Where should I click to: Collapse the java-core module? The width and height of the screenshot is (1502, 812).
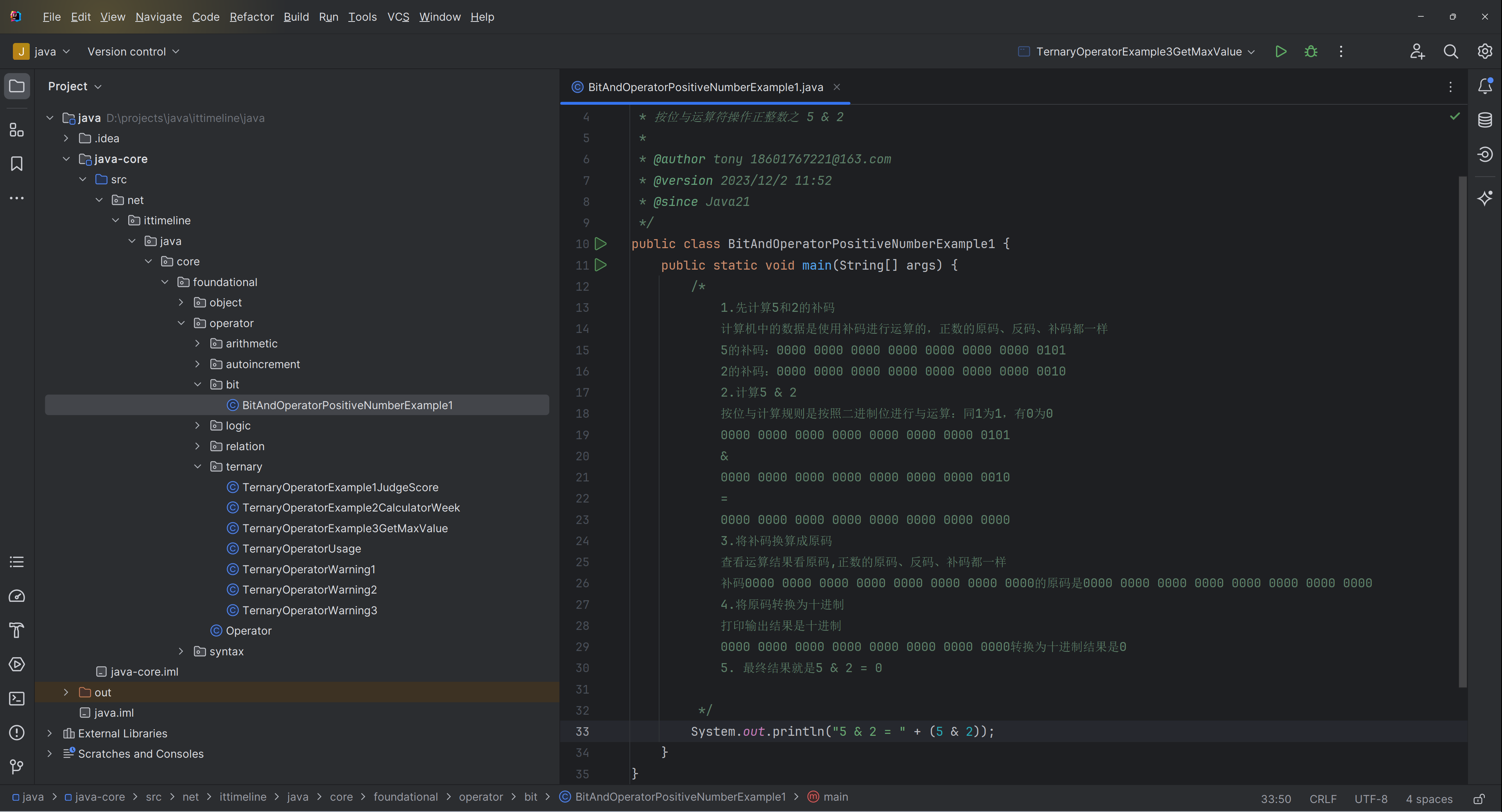click(x=66, y=159)
